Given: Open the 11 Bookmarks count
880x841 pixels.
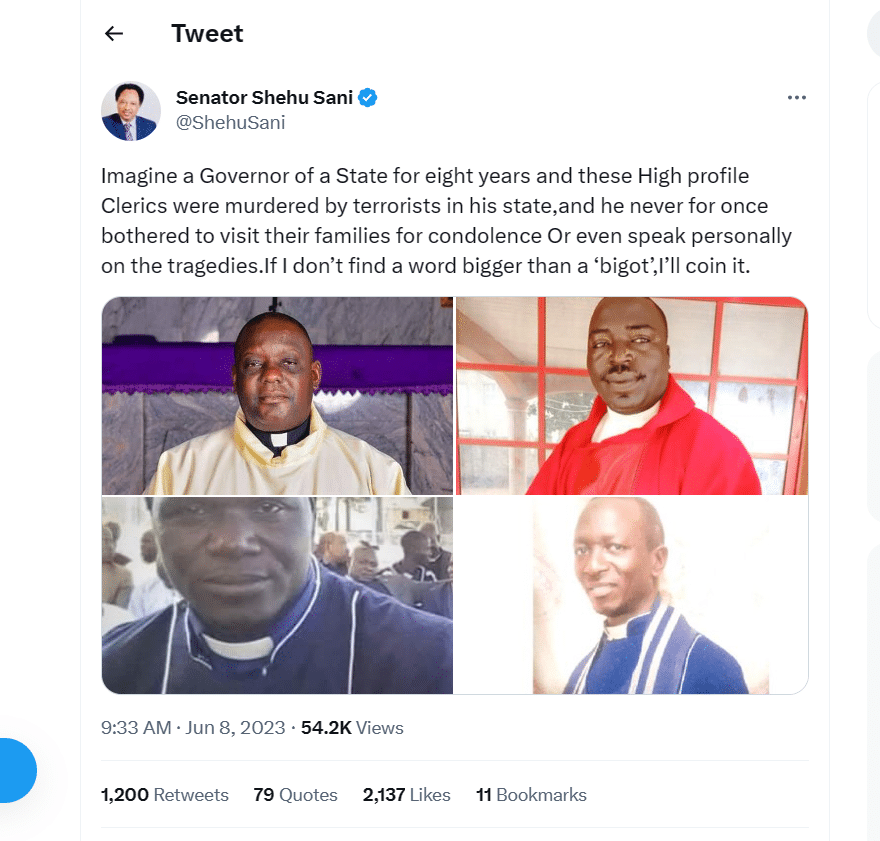Looking at the screenshot, I should 531,795.
